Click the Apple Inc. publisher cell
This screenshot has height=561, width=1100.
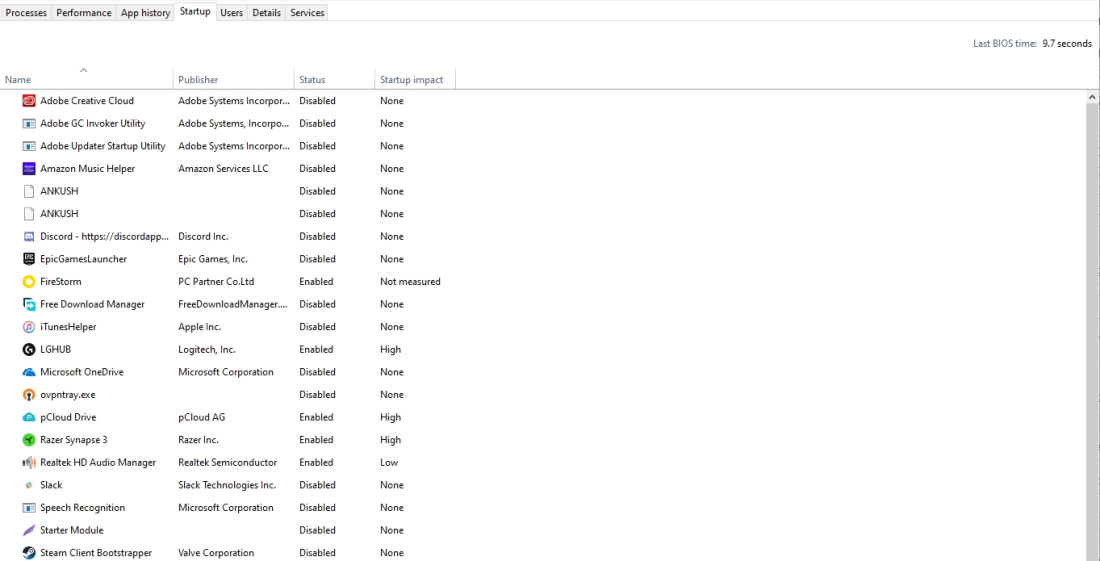(x=200, y=327)
